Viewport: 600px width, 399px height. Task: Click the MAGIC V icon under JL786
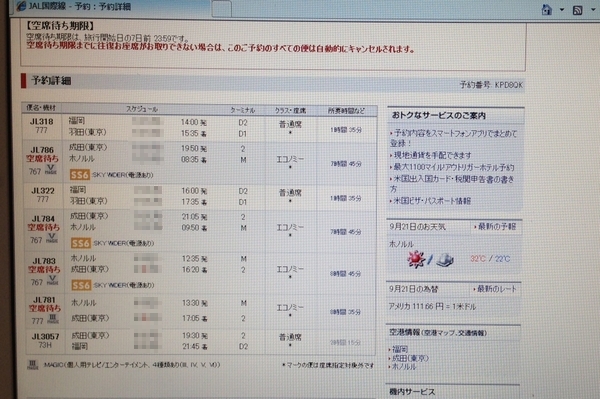pyautogui.click(x=51, y=170)
